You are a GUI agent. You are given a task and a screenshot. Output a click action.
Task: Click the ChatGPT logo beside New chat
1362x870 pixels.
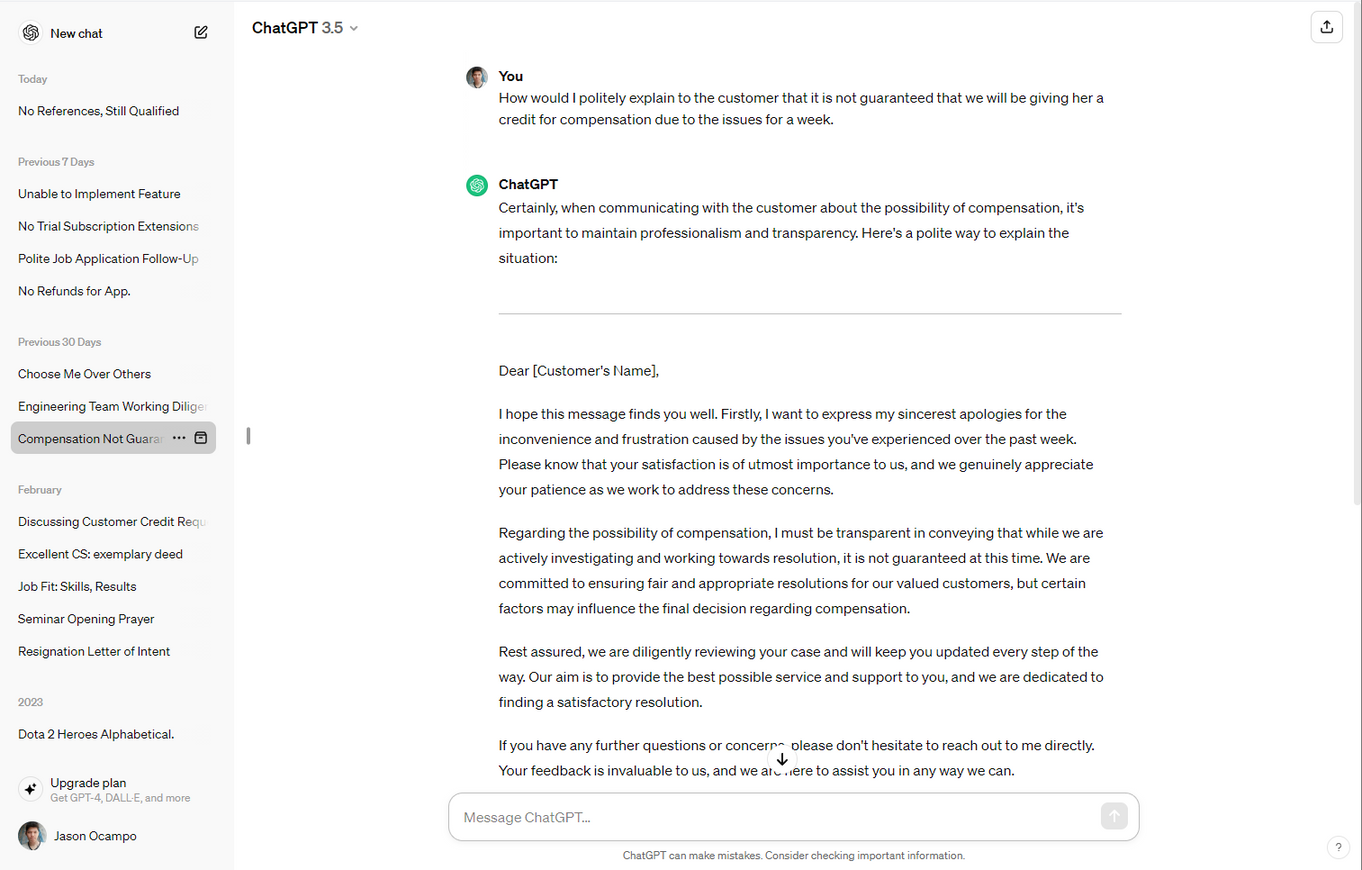point(31,33)
